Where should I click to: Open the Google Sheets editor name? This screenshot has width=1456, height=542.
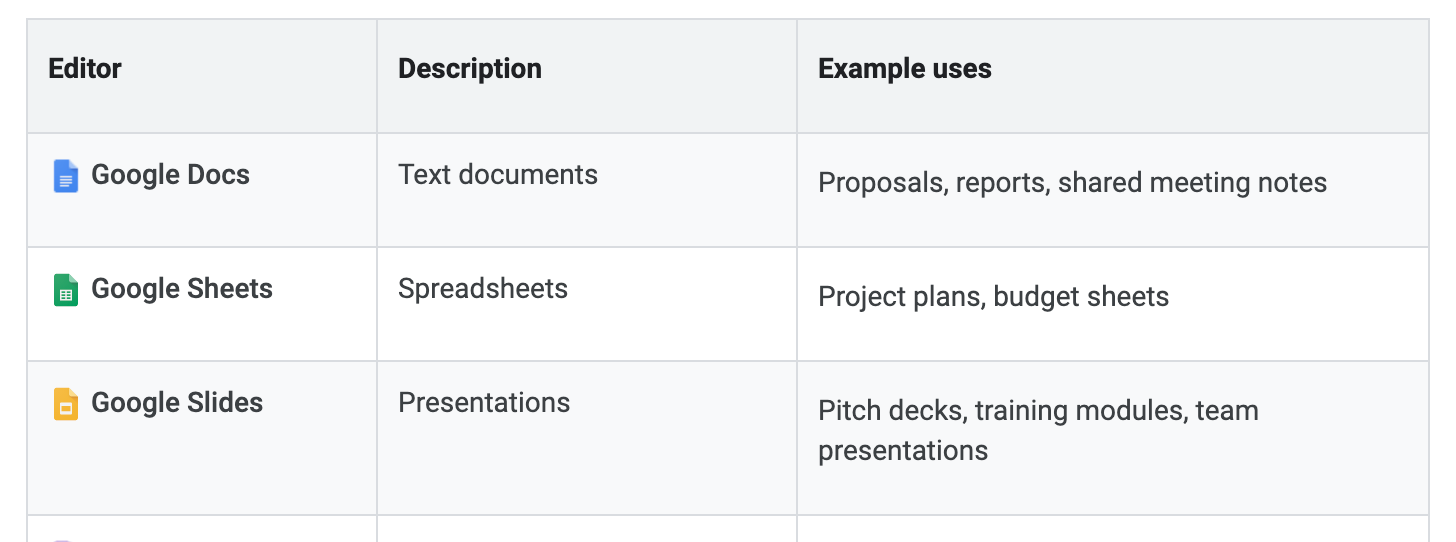coord(182,289)
